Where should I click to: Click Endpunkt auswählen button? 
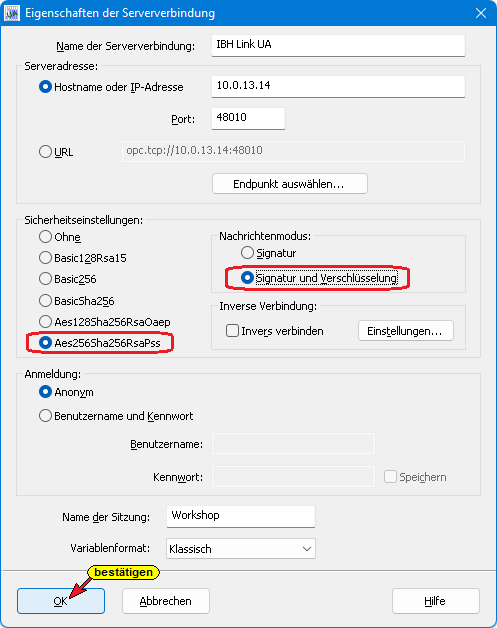(290, 184)
